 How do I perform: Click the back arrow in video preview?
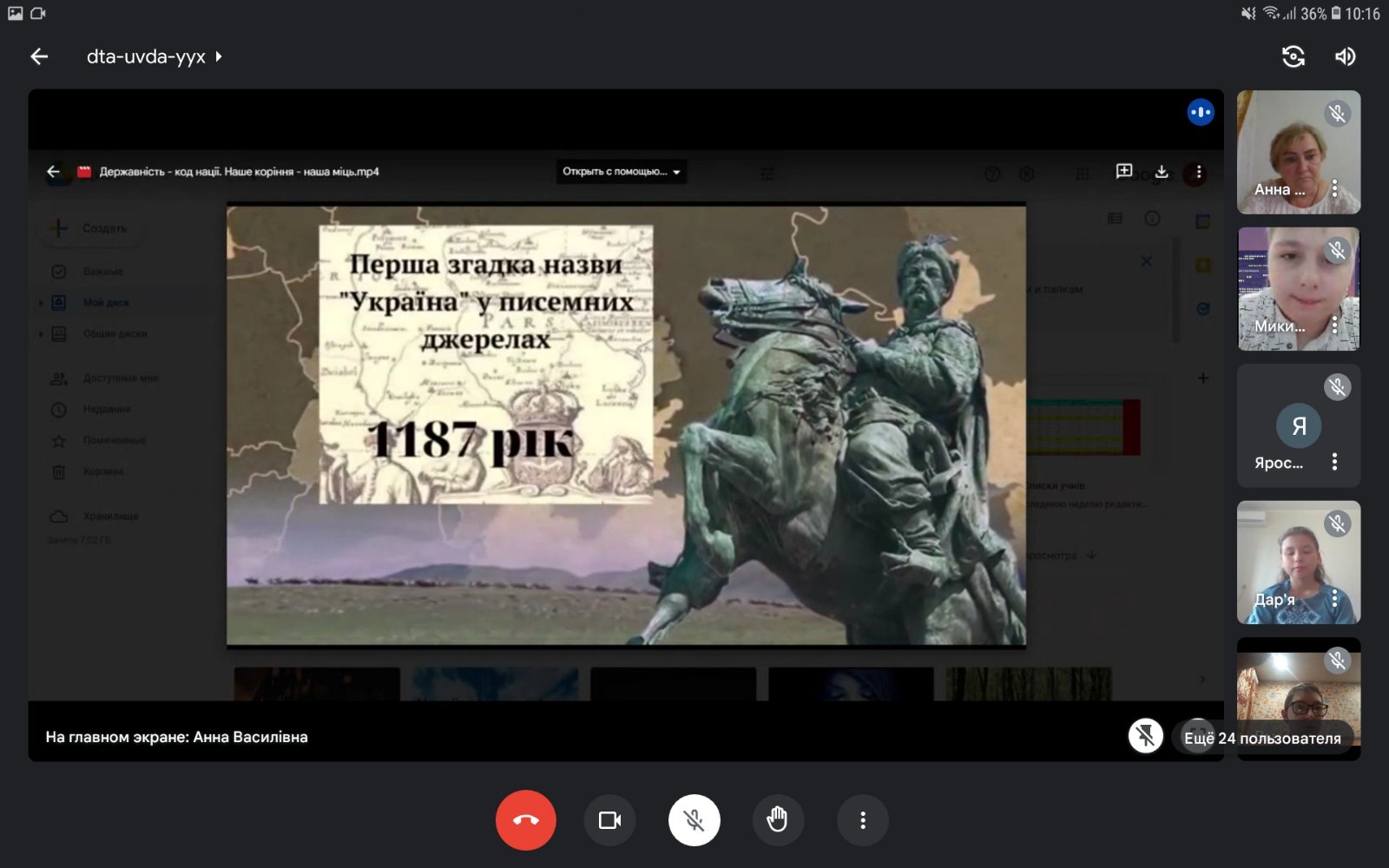54,172
